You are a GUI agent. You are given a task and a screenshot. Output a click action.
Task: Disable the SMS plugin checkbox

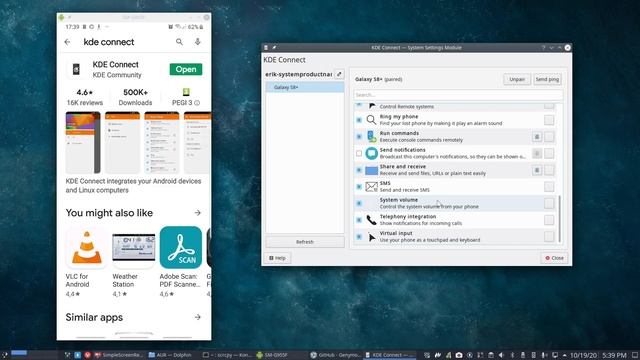359,187
